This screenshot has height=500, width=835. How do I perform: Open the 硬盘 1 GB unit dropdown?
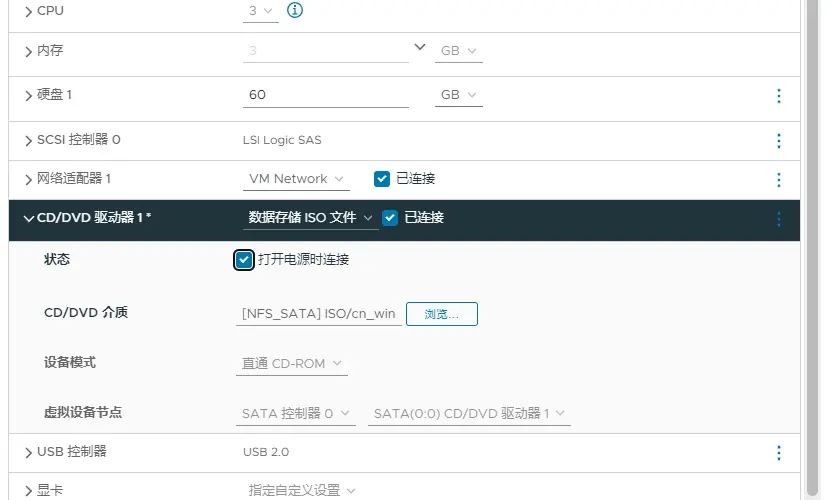[459, 95]
